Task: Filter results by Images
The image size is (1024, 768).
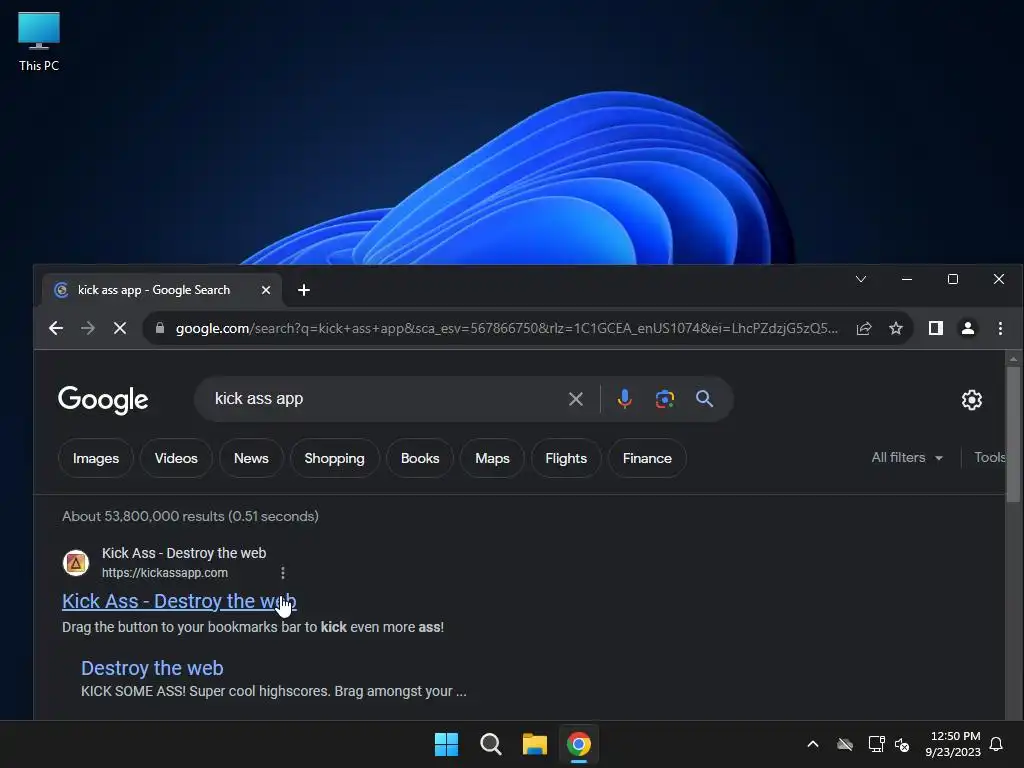Action: pos(96,458)
